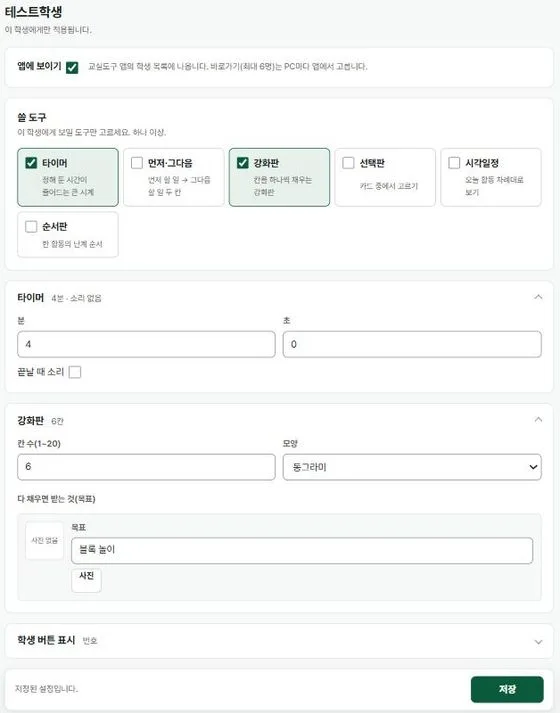560x713 pixels.
Task: Click the green 저장 button
Action: coord(507,689)
